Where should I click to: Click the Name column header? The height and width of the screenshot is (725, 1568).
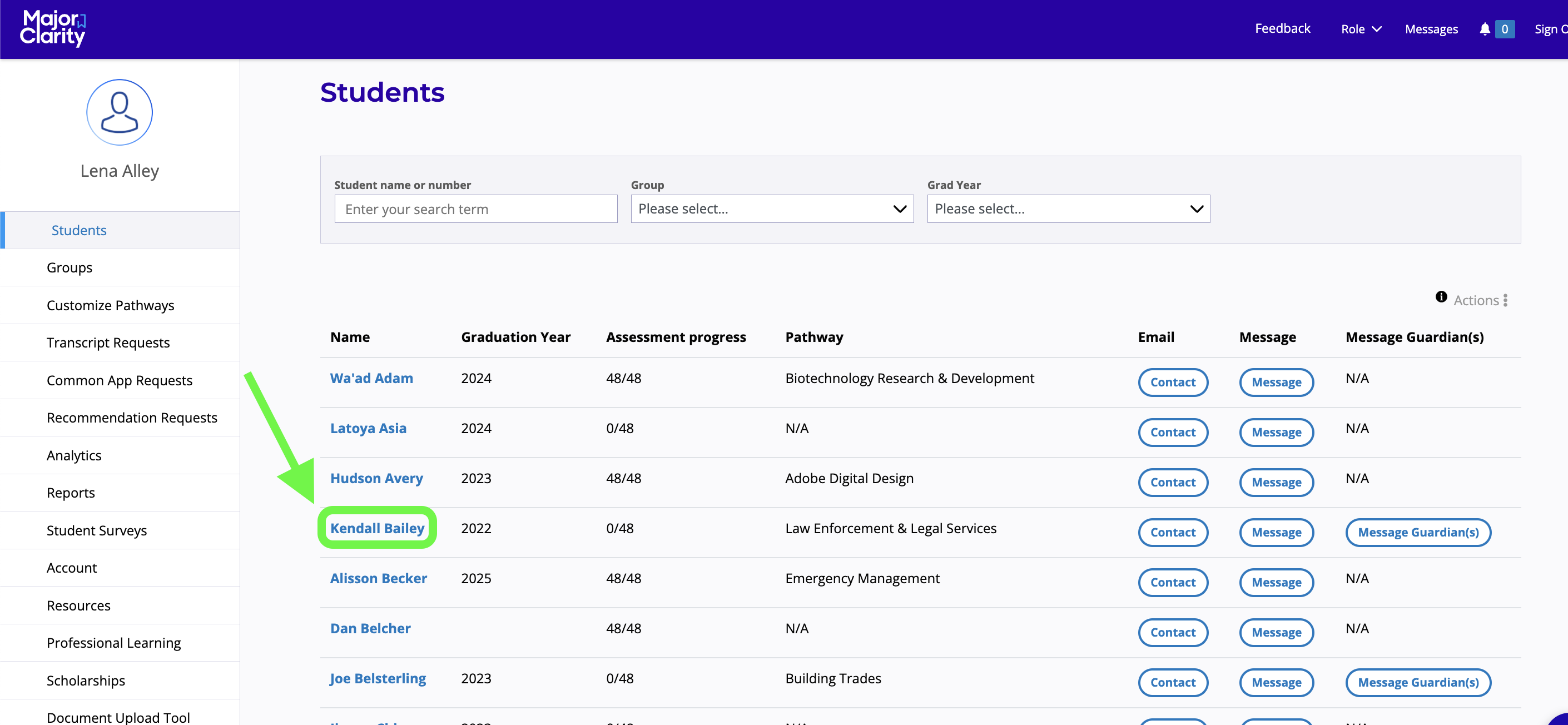pyautogui.click(x=350, y=337)
